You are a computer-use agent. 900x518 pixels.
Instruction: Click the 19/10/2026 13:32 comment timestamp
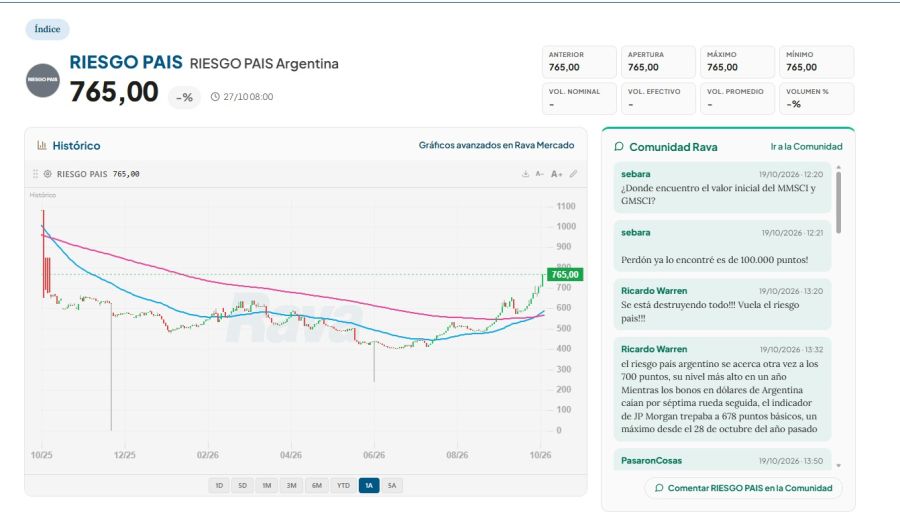tap(792, 349)
